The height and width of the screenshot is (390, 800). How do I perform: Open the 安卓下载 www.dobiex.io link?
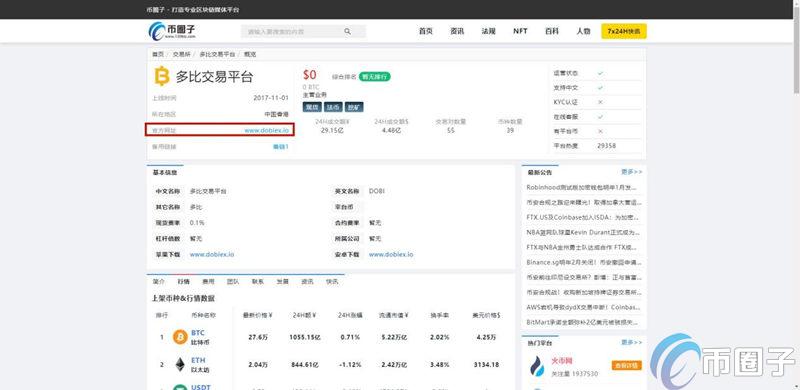point(391,254)
